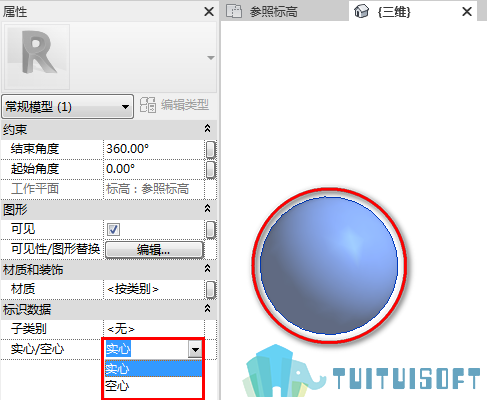Click the 编辑类型 icon
The width and height of the screenshot is (487, 400).
pyautogui.click(x=147, y=105)
